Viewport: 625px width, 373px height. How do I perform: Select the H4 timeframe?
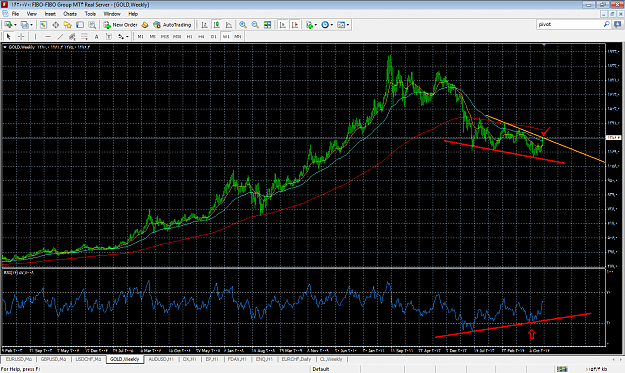pos(201,37)
